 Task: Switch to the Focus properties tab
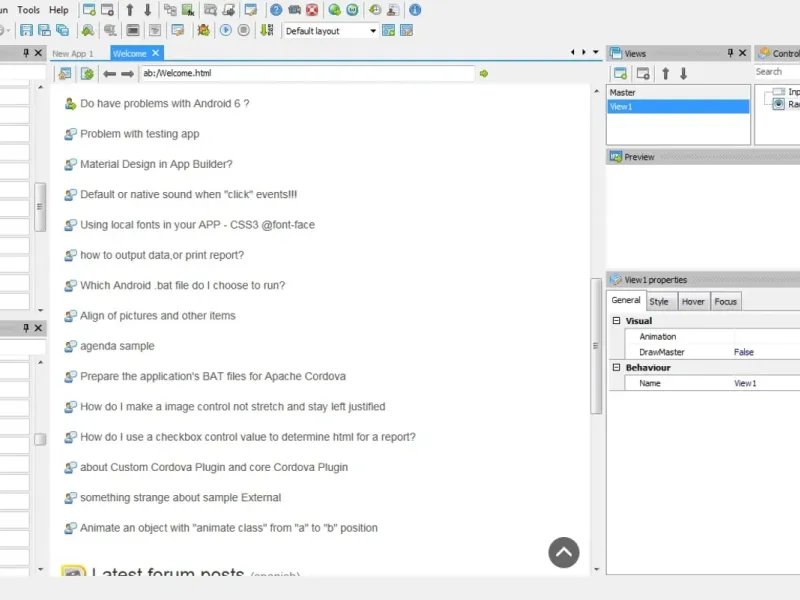tap(726, 302)
